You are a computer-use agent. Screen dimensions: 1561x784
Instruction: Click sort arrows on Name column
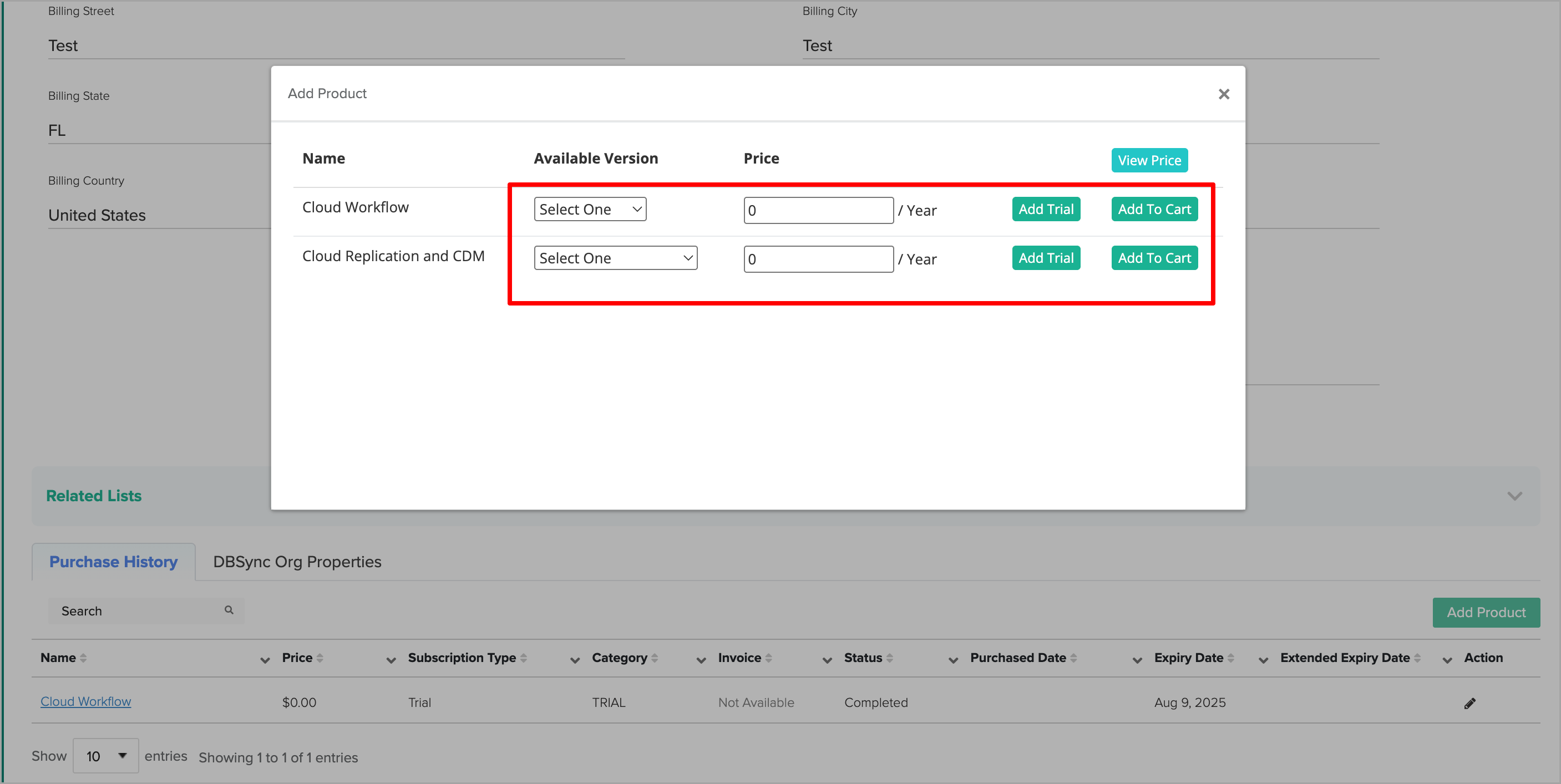click(x=83, y=658)
